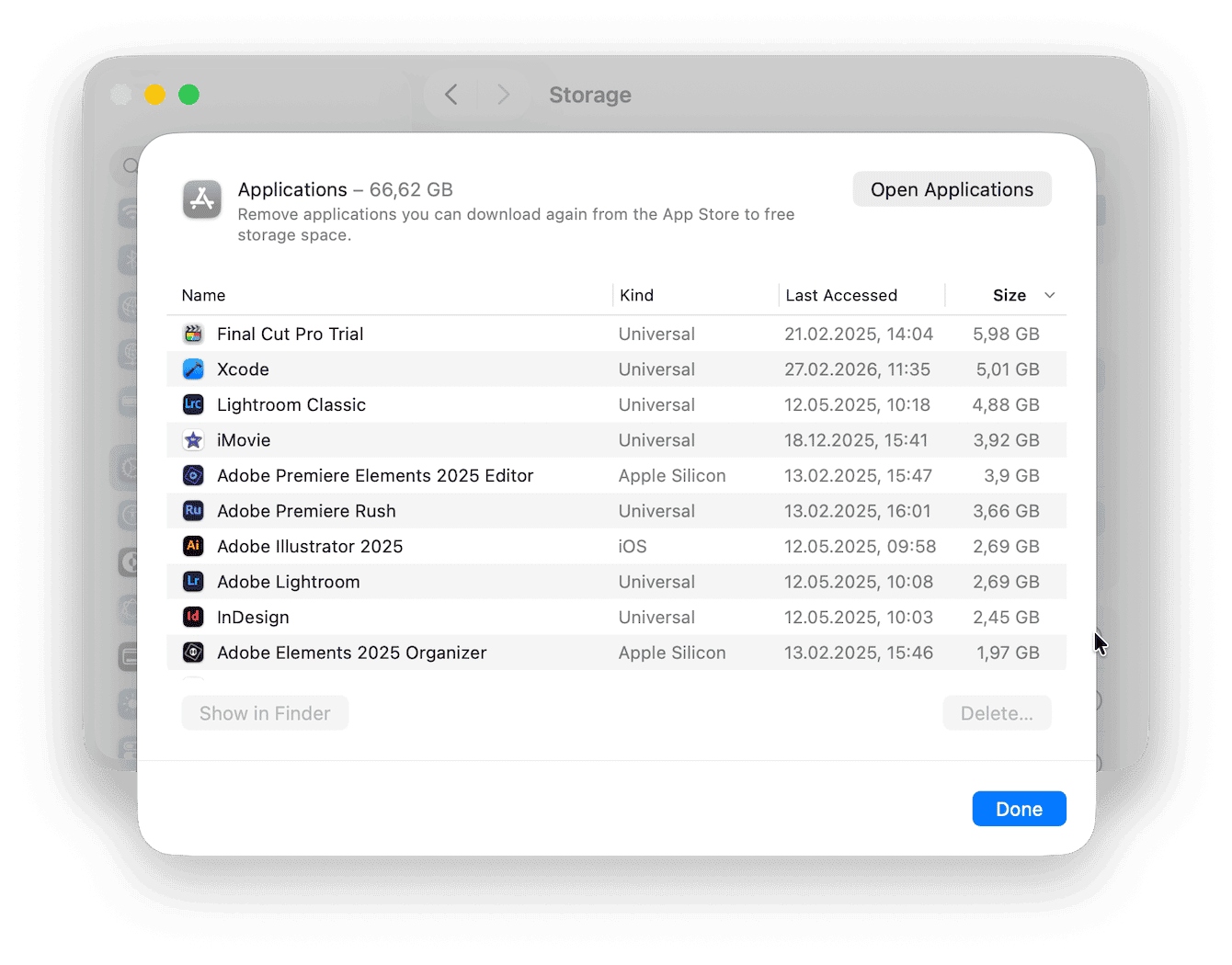Sort applications by Last Accessed
Viewport: 1232px width, 965px height.
pyautogui.click(x=840, y=295)
